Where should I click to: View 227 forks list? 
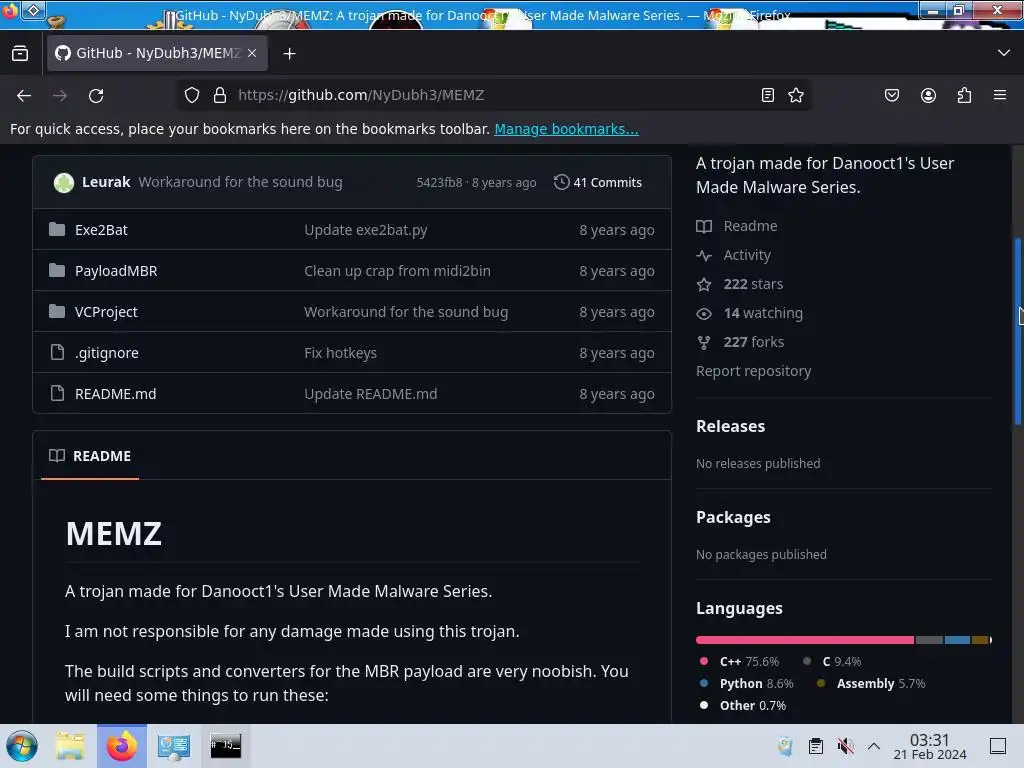point(741,342)
